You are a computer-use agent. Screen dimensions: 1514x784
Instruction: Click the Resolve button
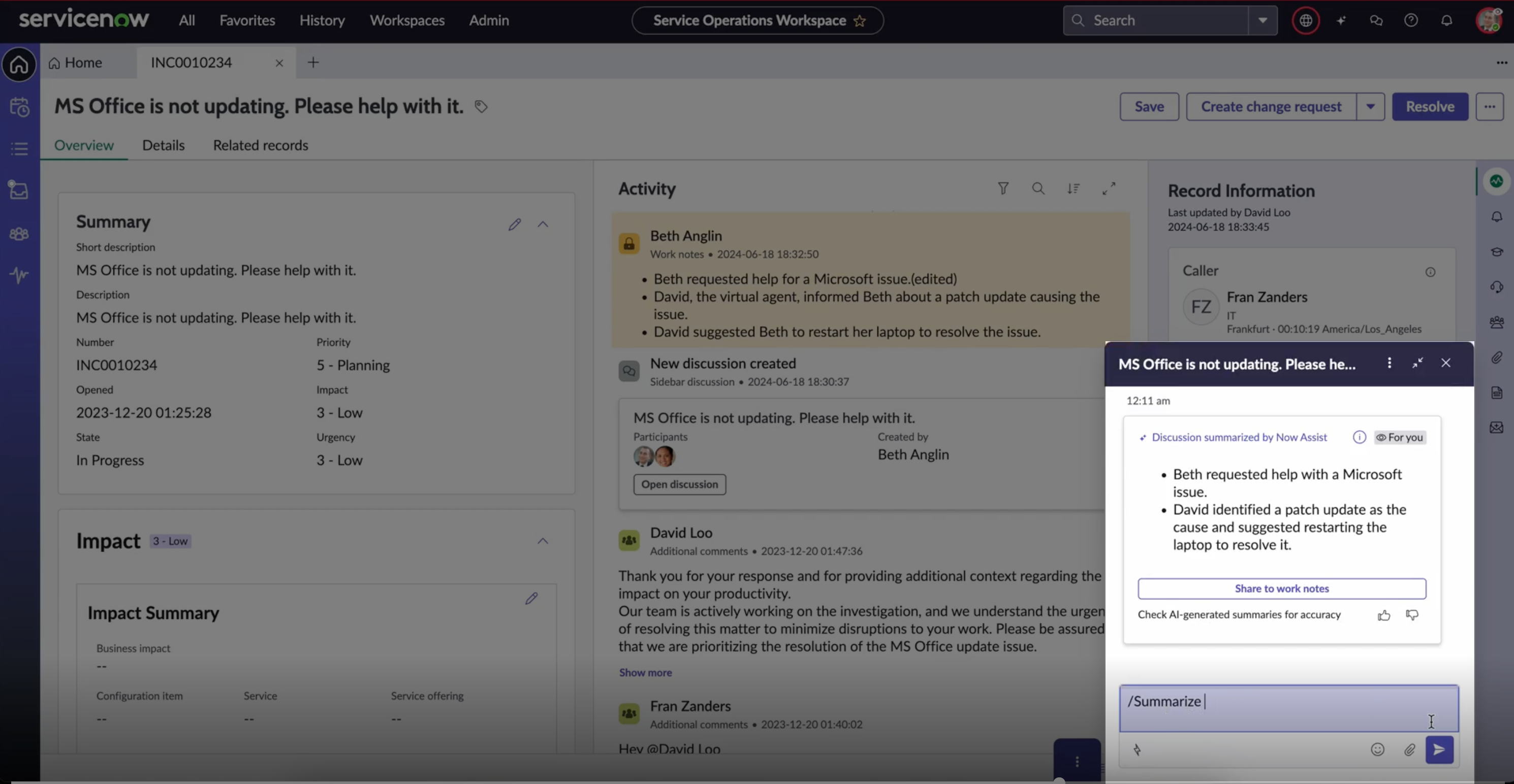click(1430, 107)
